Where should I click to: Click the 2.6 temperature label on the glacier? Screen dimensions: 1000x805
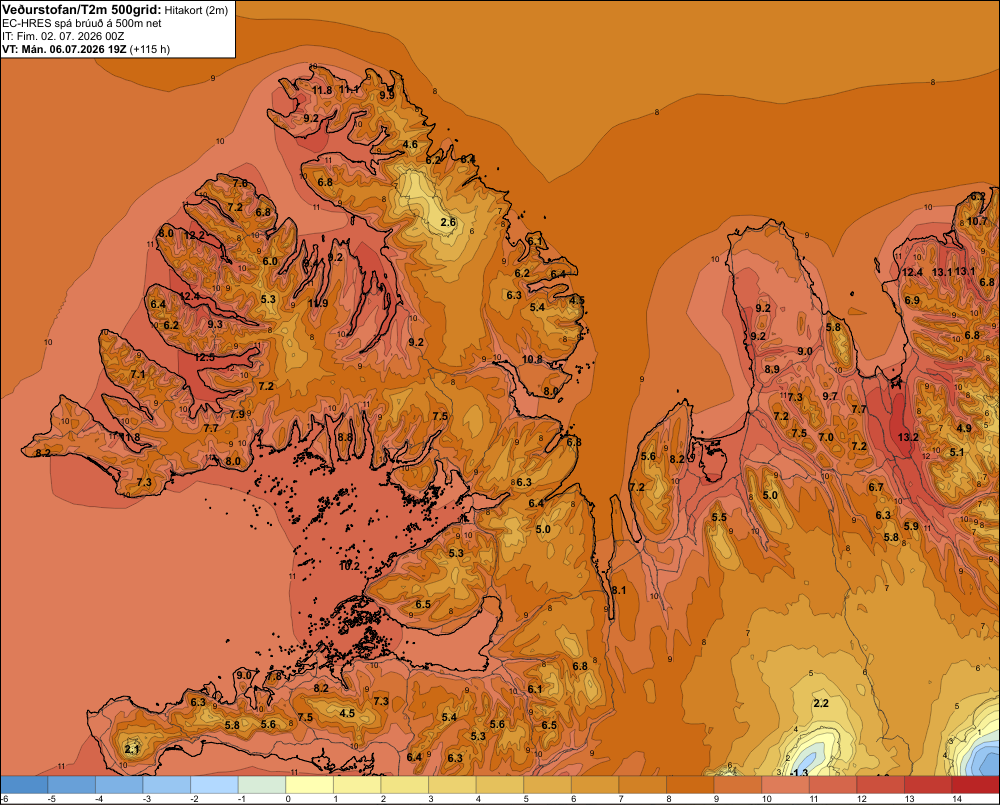click(x=448, y=222)
